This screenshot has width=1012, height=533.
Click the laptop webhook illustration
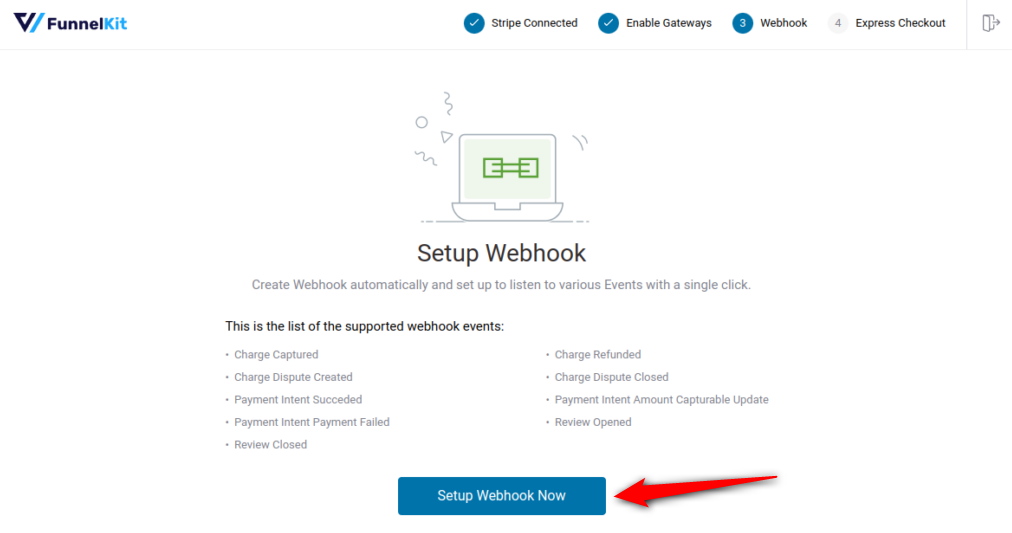click(x=501, y=157)
